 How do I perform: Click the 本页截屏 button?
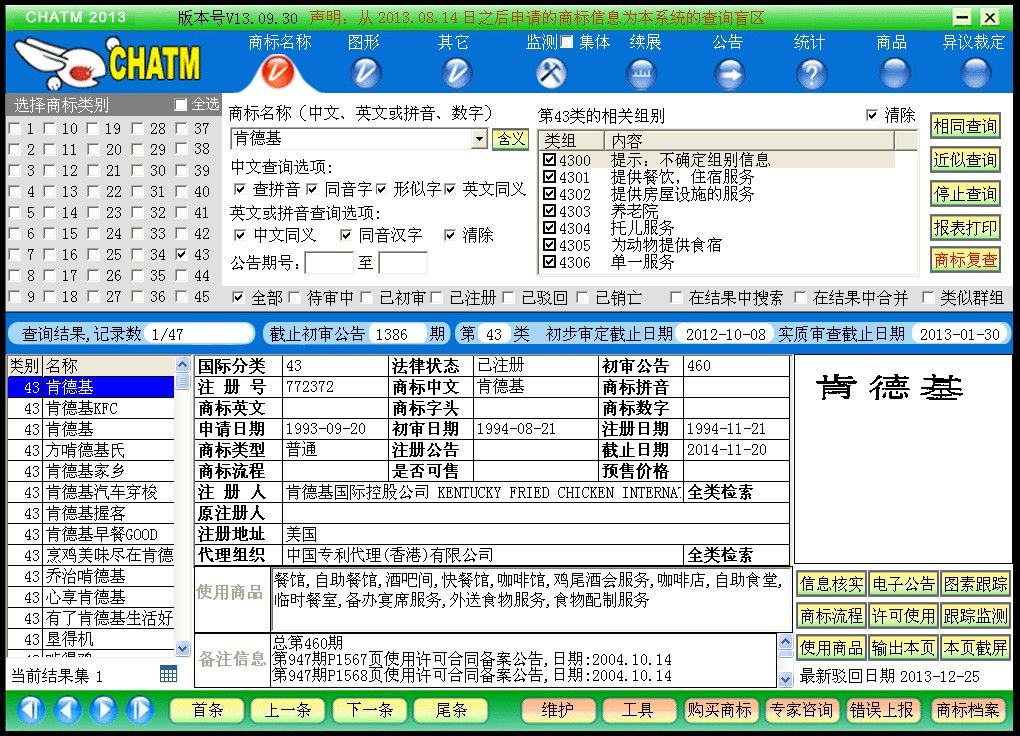pos(975,647)
